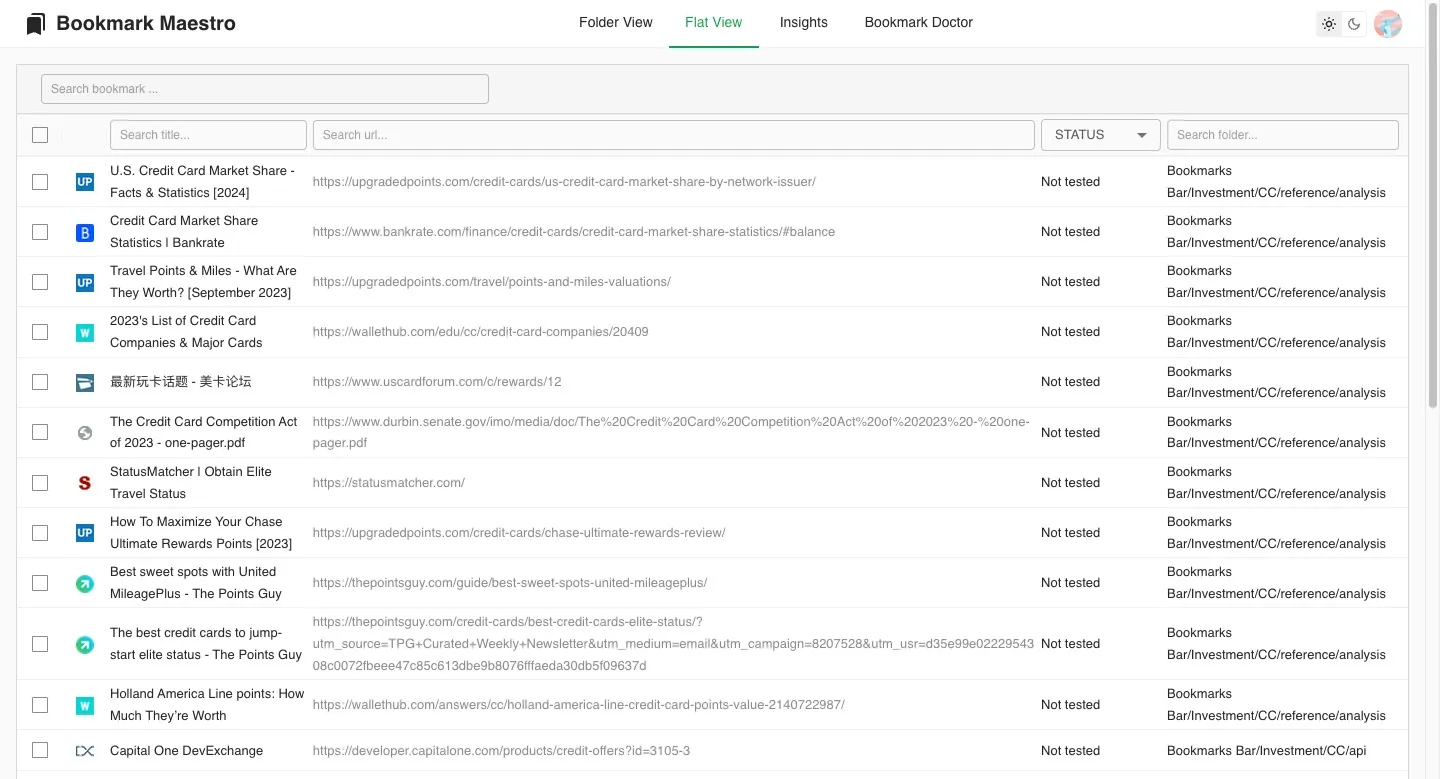
Task: Open the upgradedpoints chase-ultimate-rewards-review URL
Action: pos(519,533)
